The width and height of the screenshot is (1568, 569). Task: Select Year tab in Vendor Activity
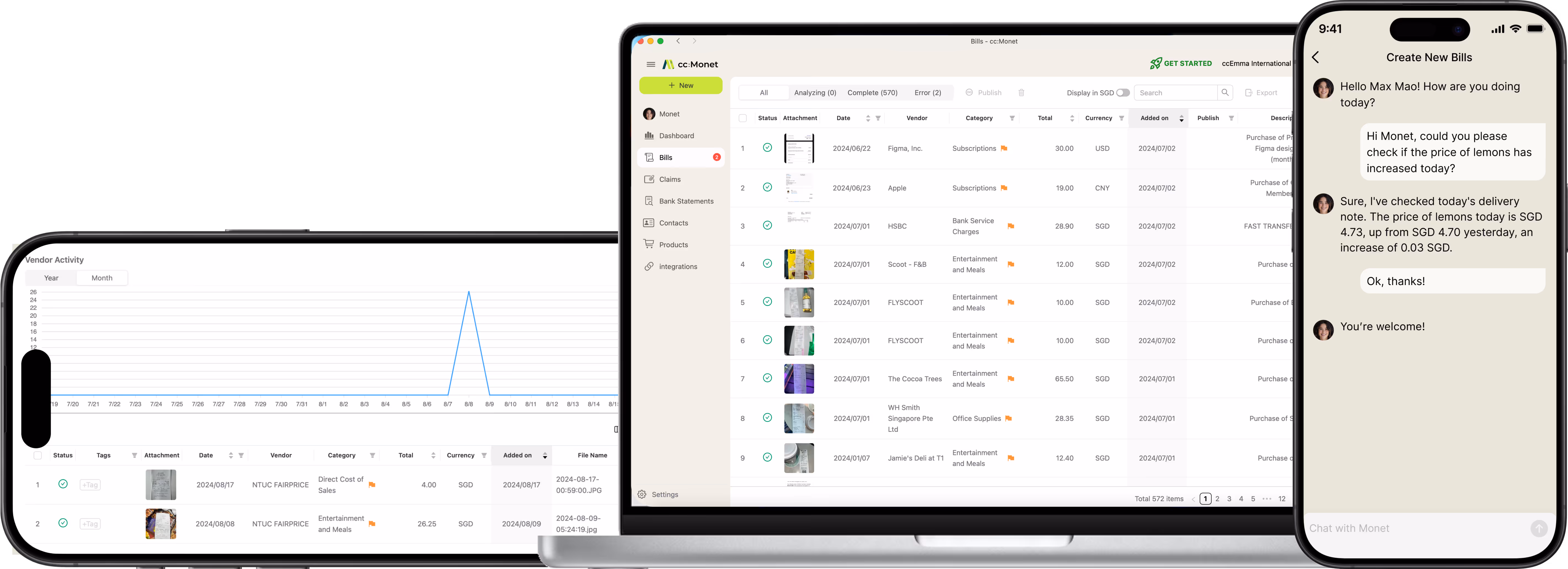click(x=51, y=278)
